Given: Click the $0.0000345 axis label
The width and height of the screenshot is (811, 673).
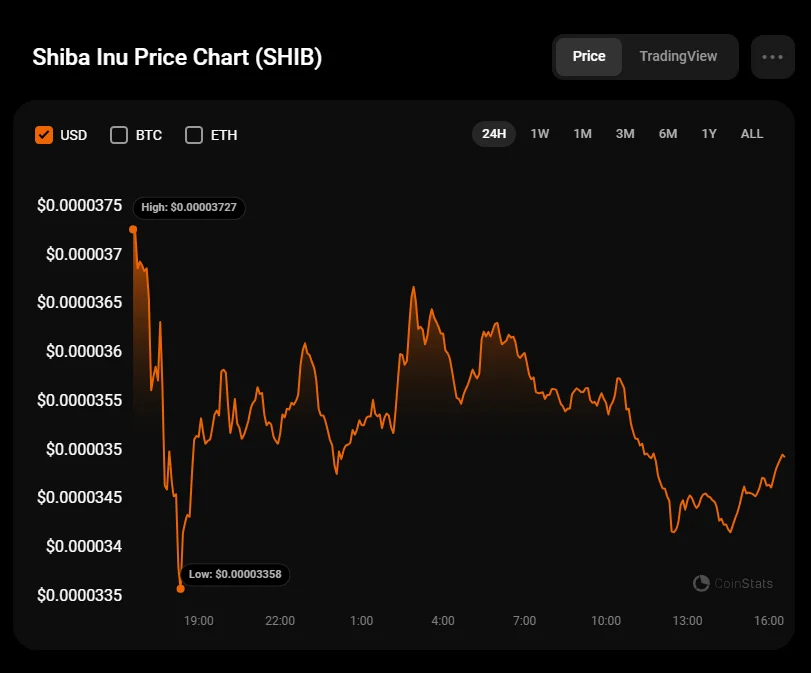Looking at the screenshot, I should [80, 497].
